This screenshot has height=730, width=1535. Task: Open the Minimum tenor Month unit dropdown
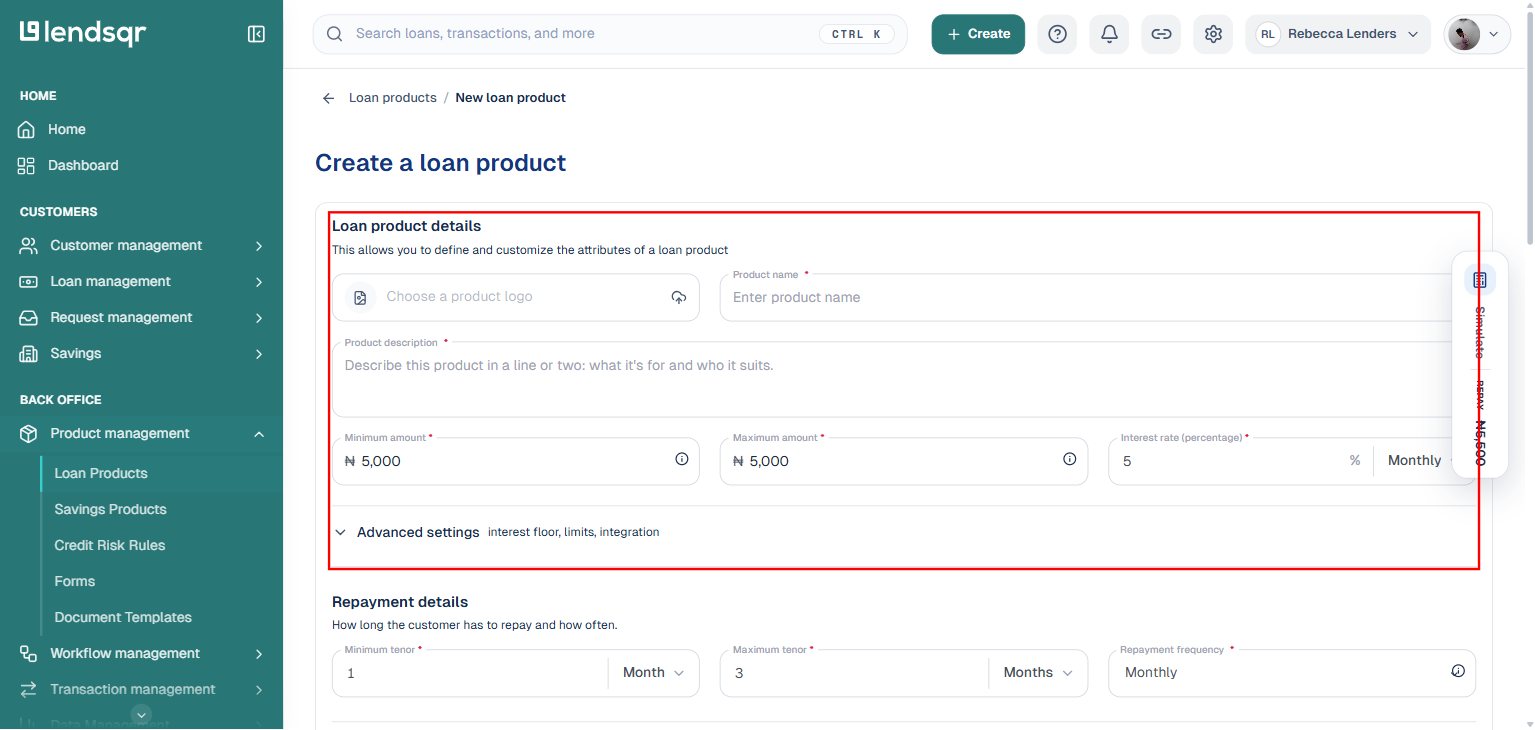click(x=654, y=673)
